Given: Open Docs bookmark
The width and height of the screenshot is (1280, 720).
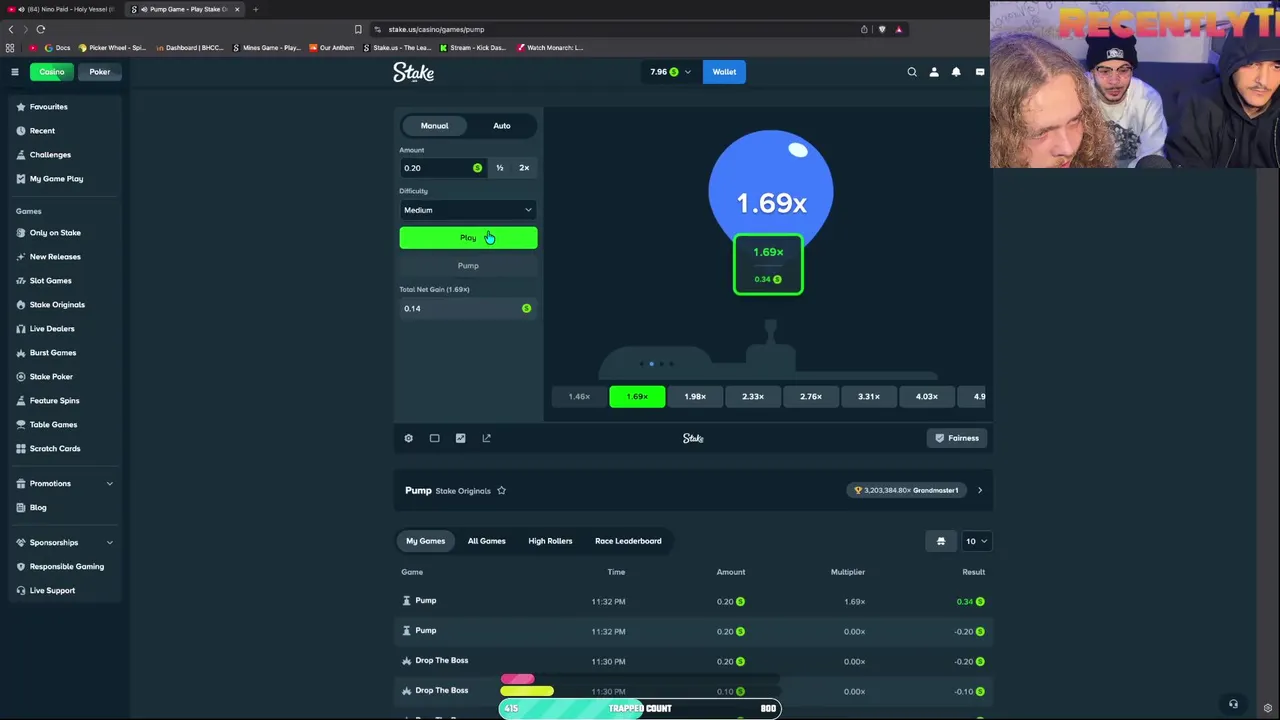Looking at the screenshot, I should click(57, 47).
